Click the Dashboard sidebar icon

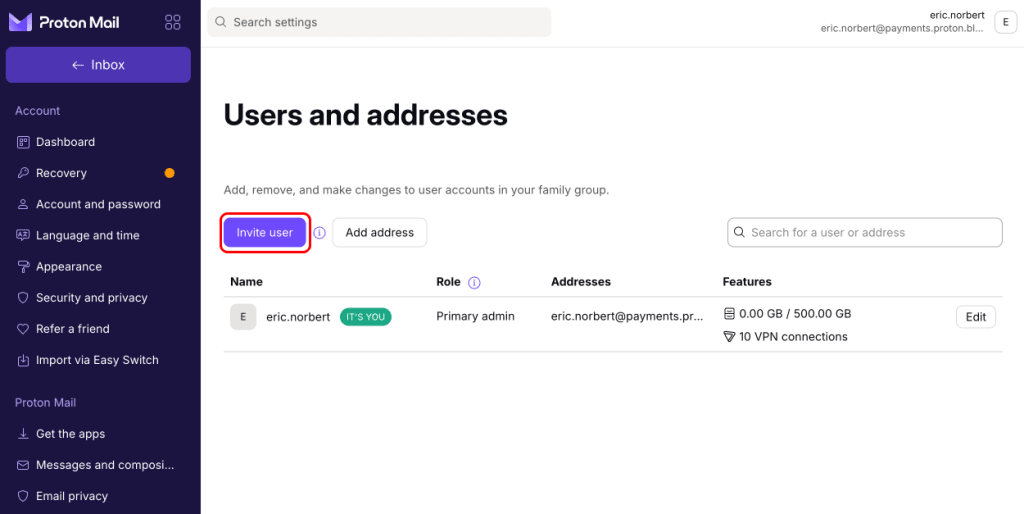tap(23, 142)
